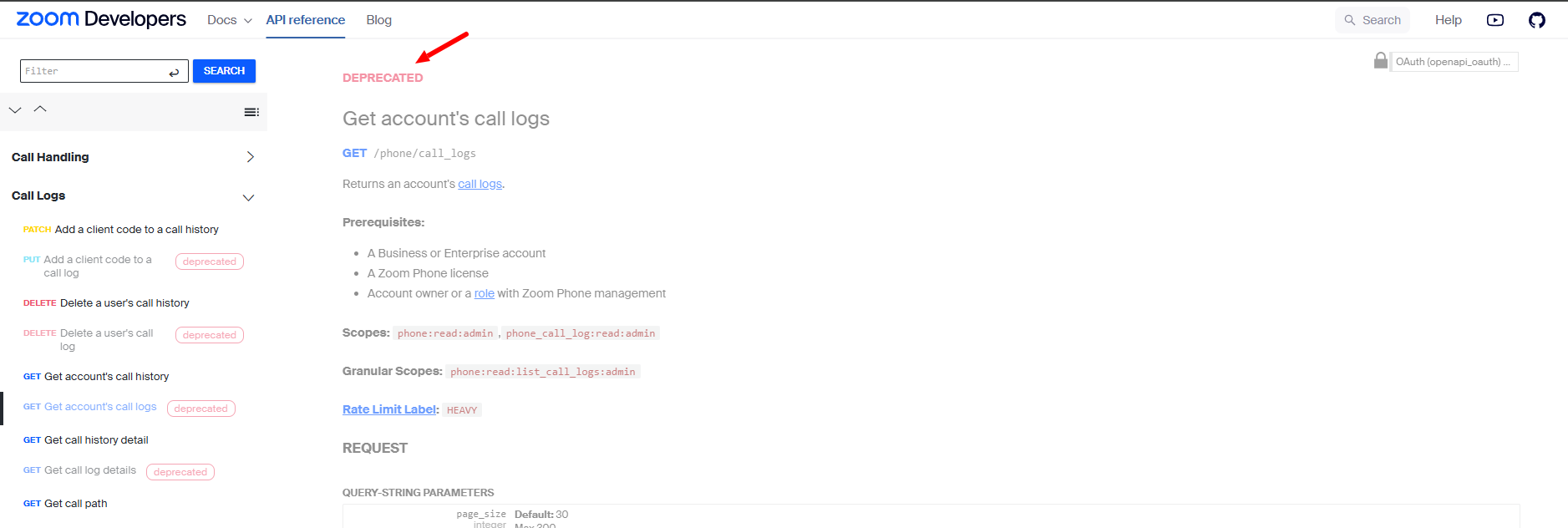This screenshot has height=528, width=1568.
Task: Collapse all sections with the up chevron
Action: point(40,109)
